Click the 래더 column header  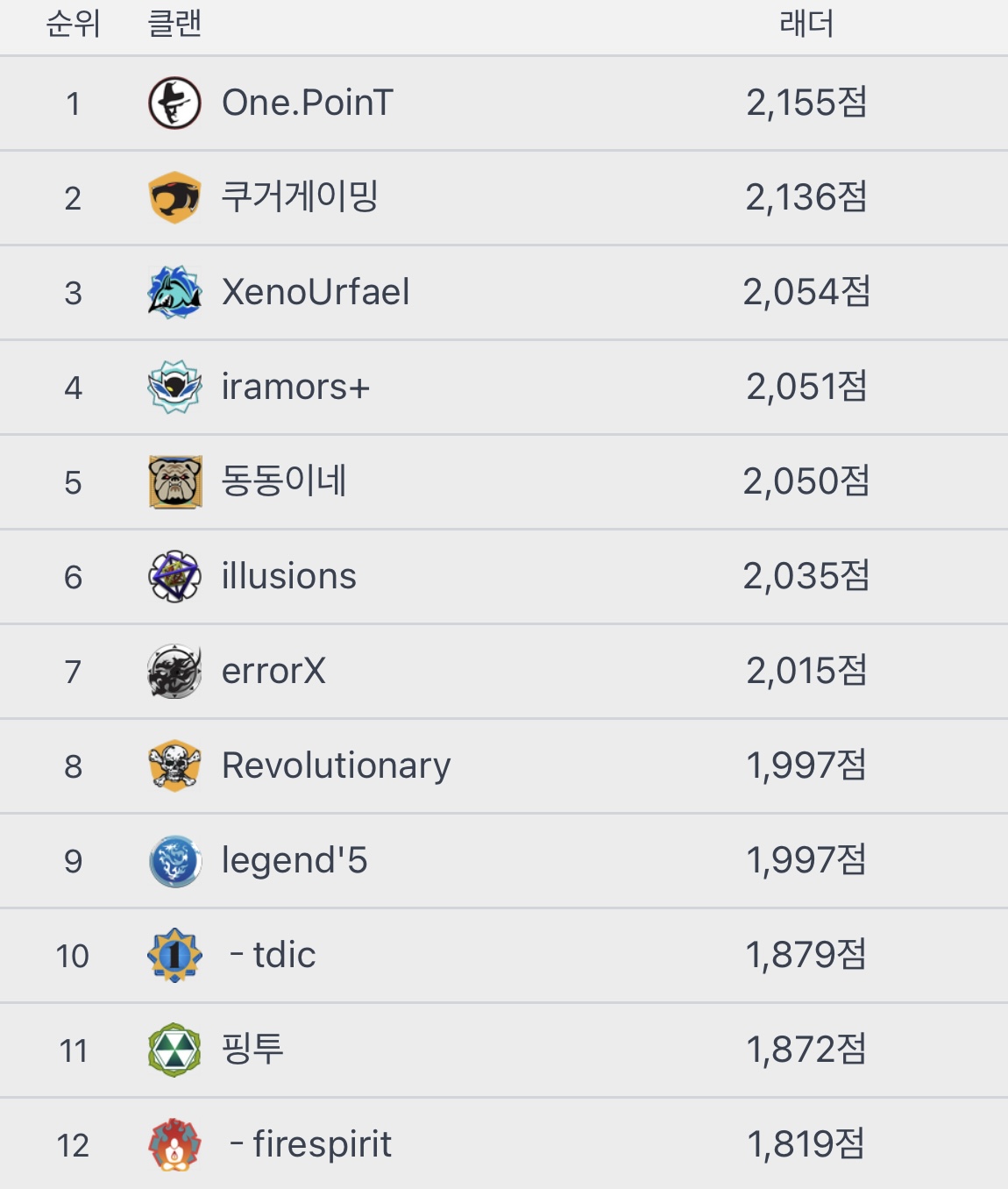[x=806, y=24]
